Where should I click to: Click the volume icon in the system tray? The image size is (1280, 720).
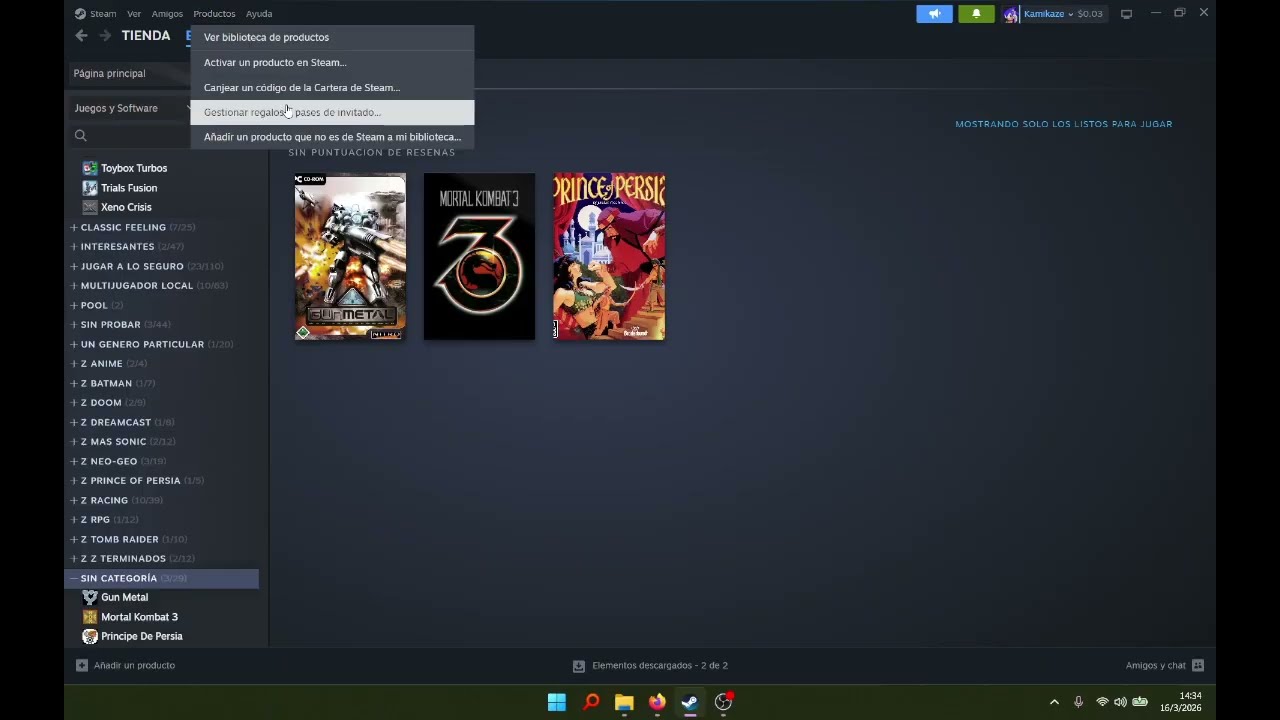1120,702
